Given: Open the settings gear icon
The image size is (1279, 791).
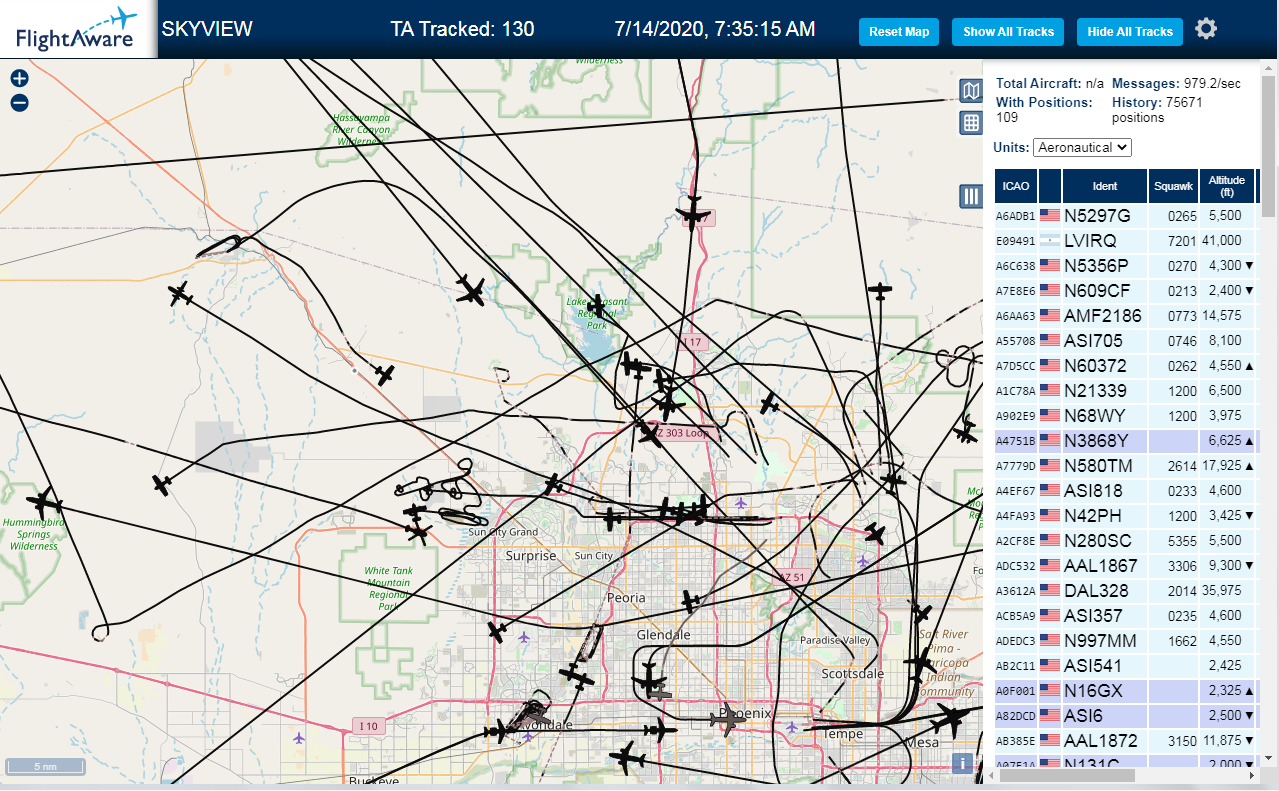Looking at the screenshot, I should (1206, 29).
